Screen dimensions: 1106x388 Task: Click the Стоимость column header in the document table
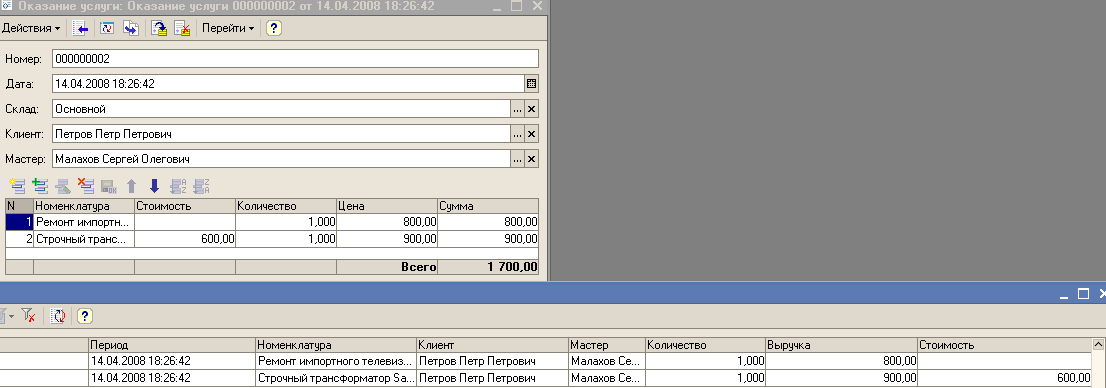185,206
